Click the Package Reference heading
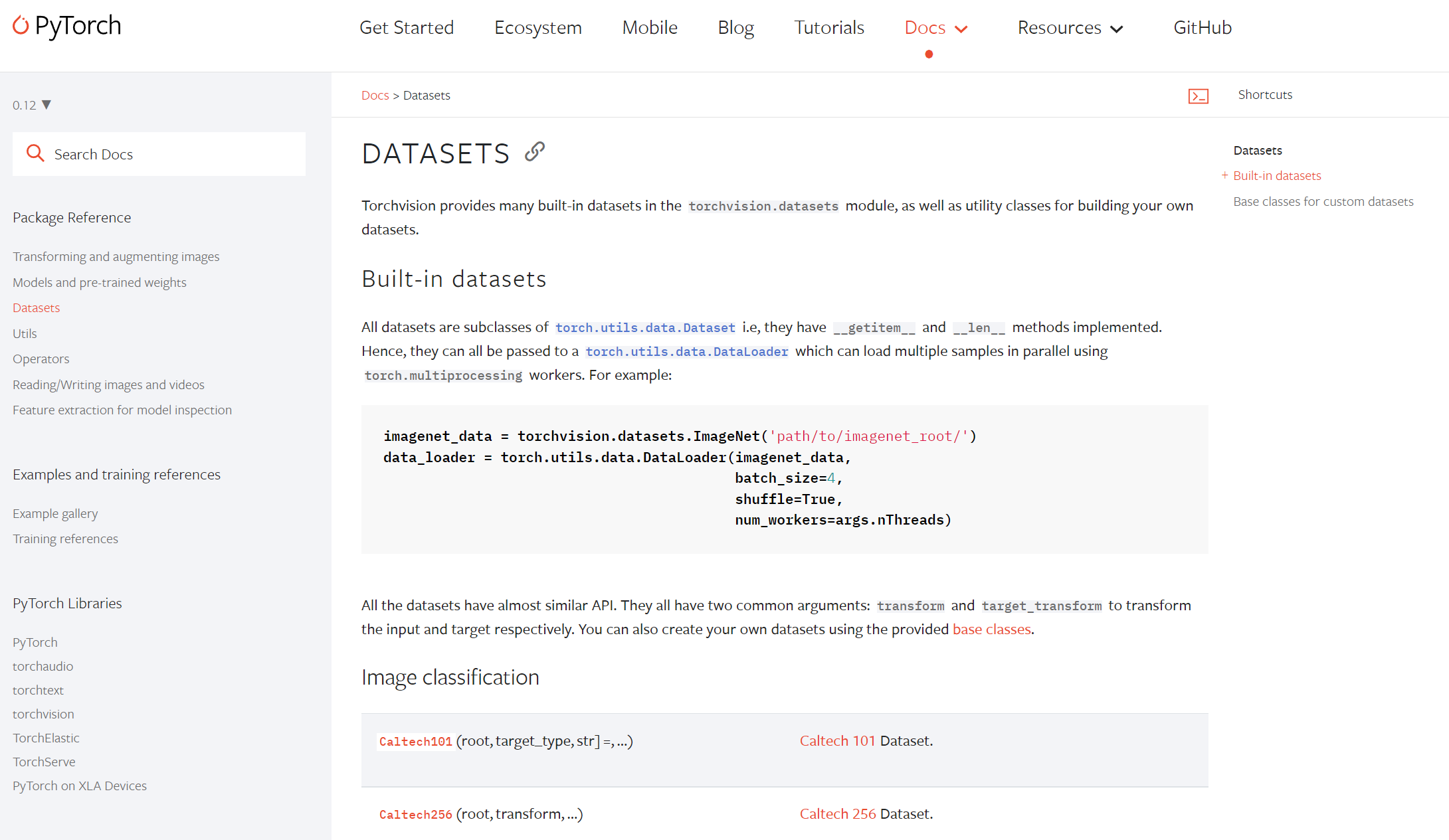Image resolution: width=1449 pixels, height=840 pixels. [x=72, y=217]
